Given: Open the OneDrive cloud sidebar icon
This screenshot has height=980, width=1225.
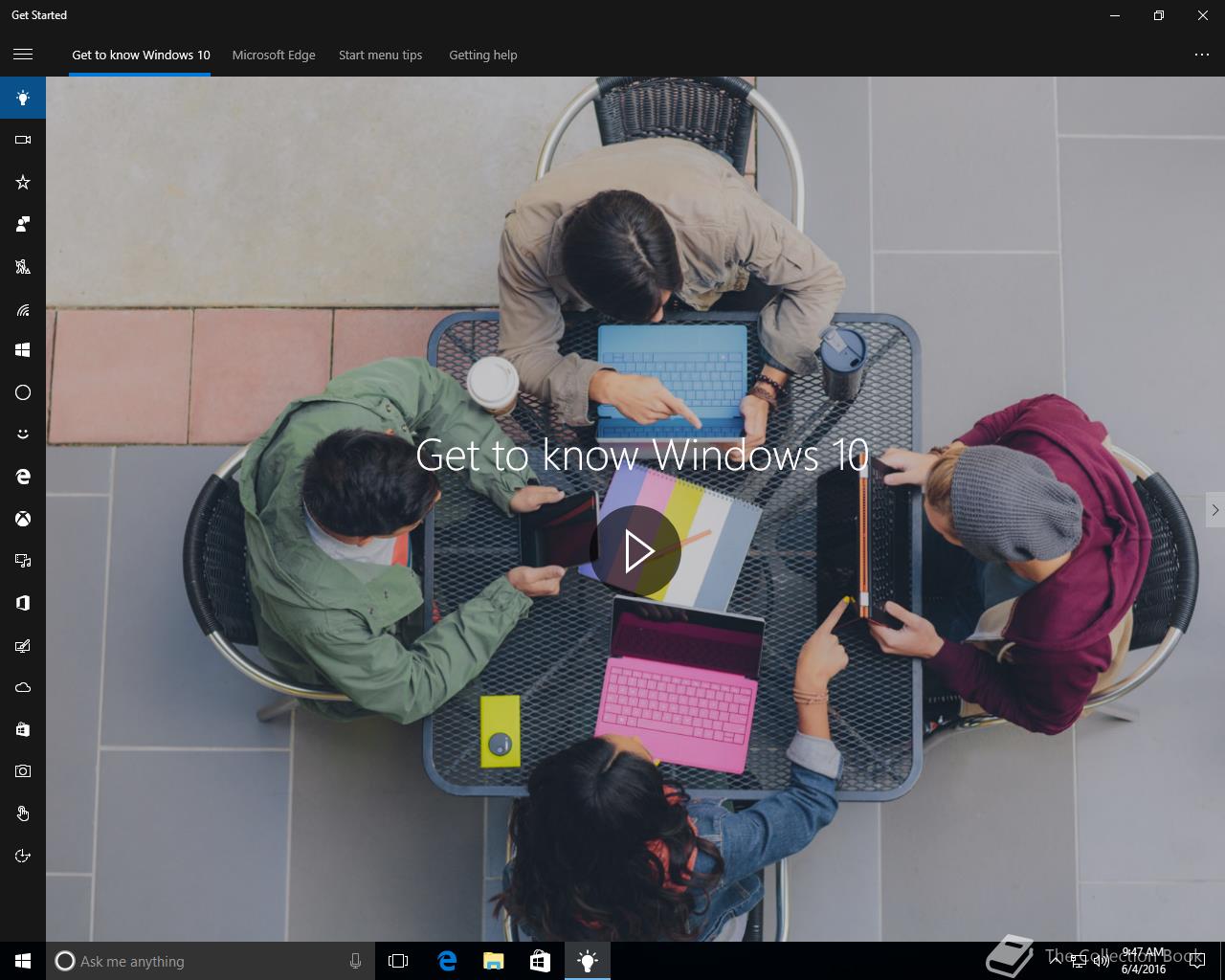Looking at the screenshot, I should 23,687.
